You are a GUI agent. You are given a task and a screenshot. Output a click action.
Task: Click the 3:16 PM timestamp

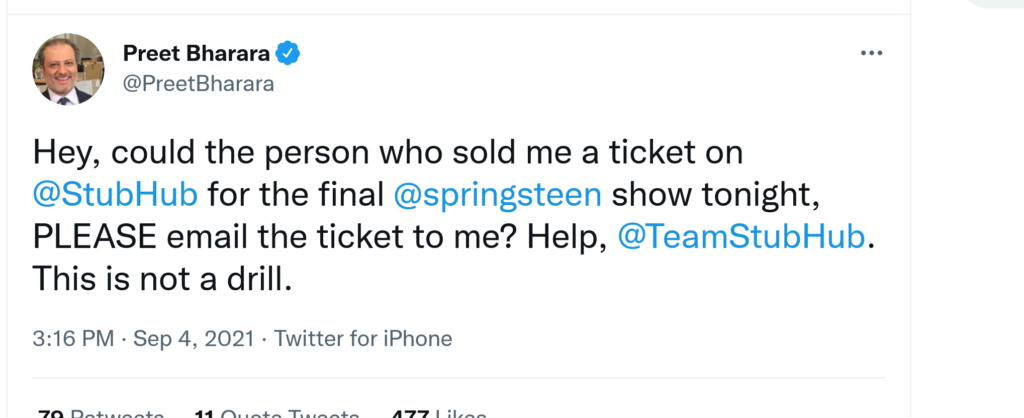click(x=72, y=339)
